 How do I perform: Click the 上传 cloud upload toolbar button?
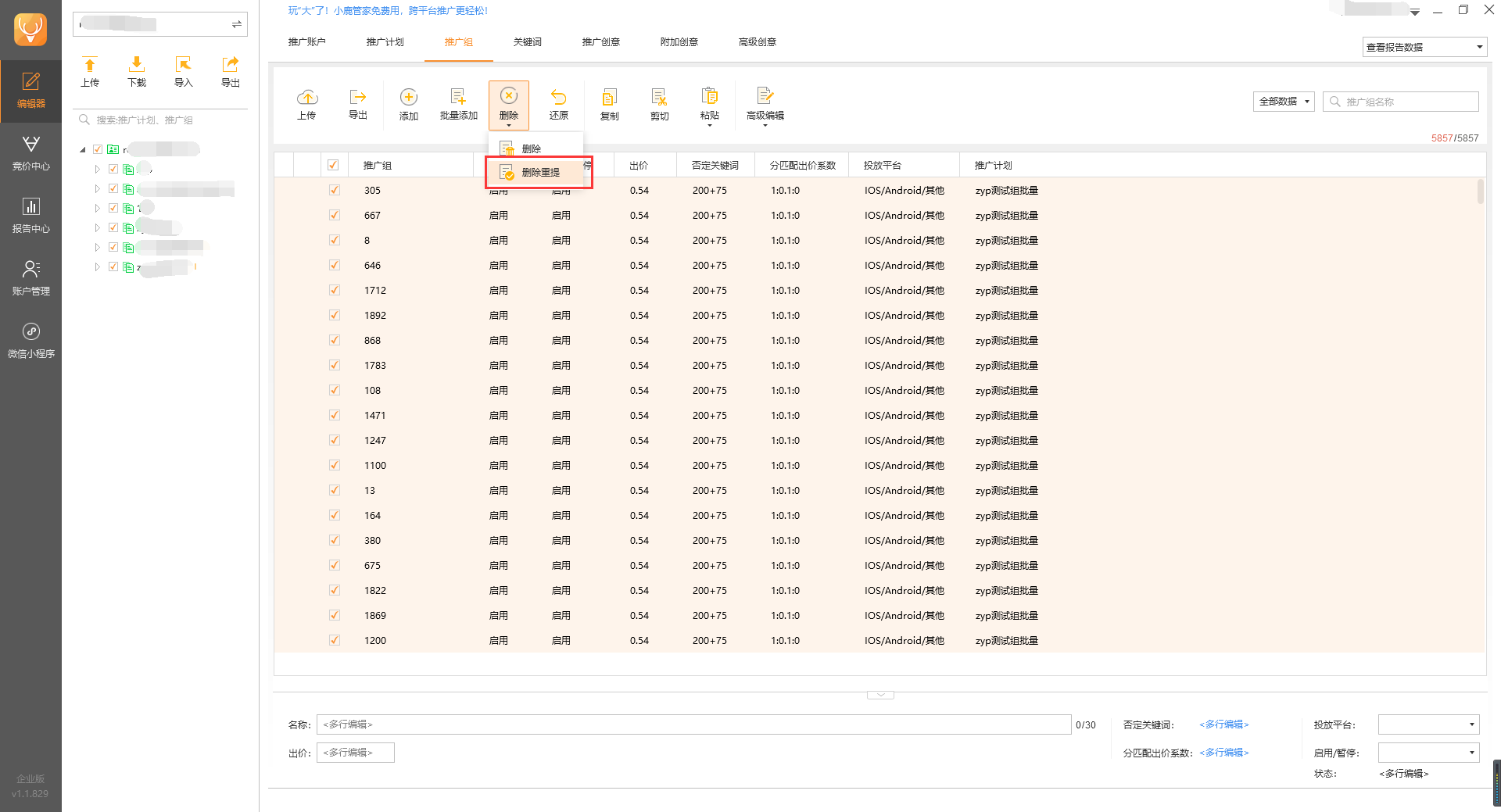point(306,105)
